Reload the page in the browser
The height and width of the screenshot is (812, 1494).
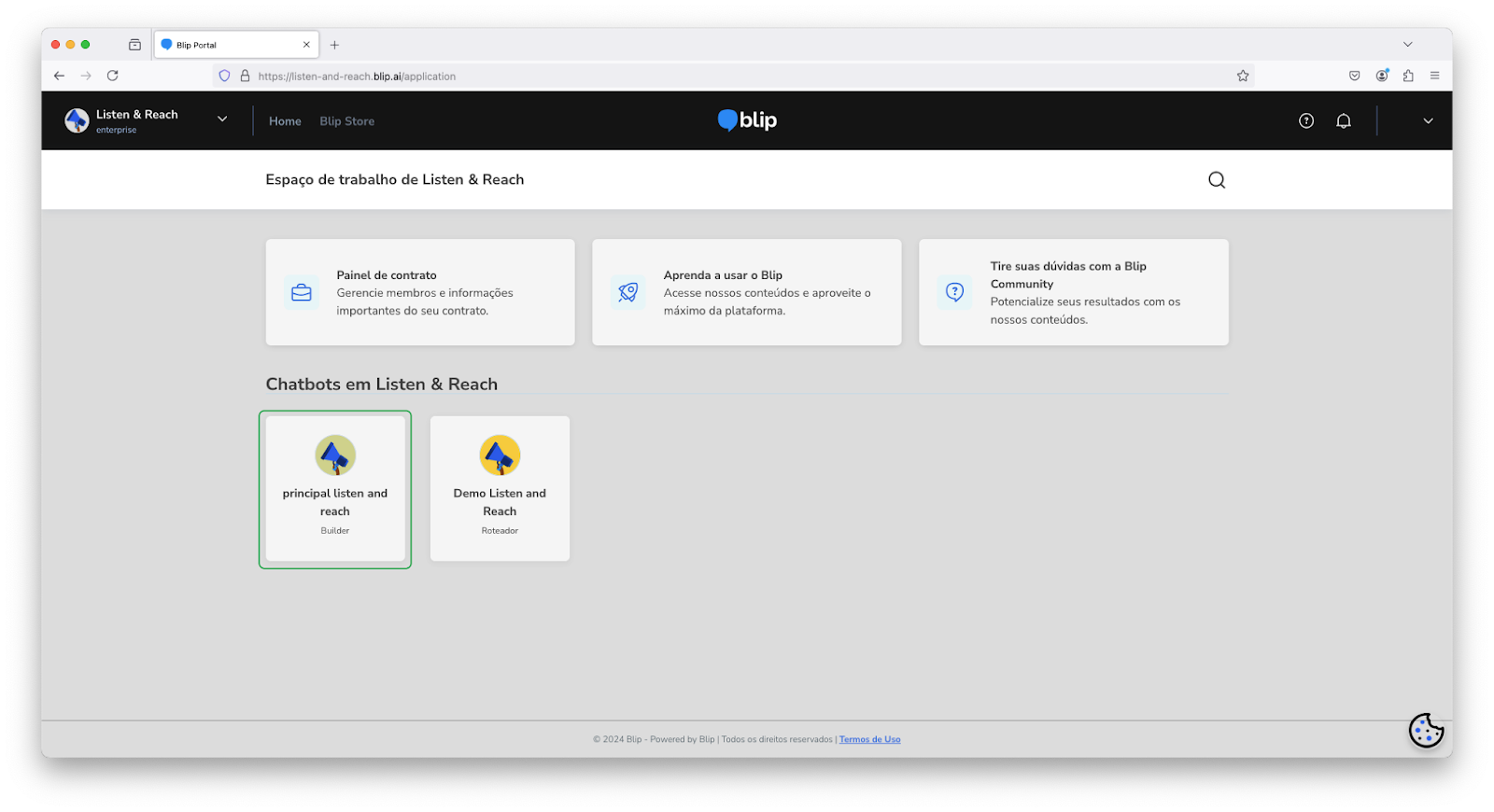coord(113,76)
